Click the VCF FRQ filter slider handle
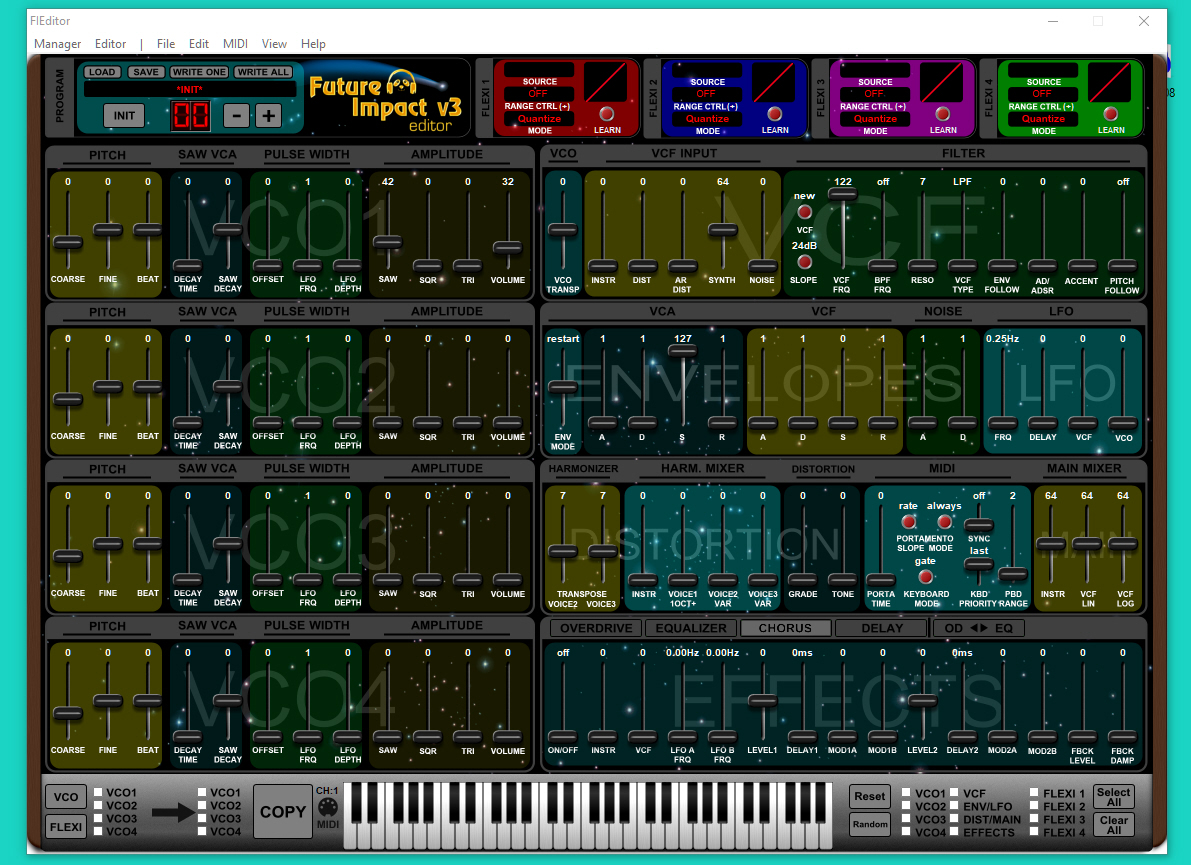This screenshot has height=865, width=1191. click(842, 194)
